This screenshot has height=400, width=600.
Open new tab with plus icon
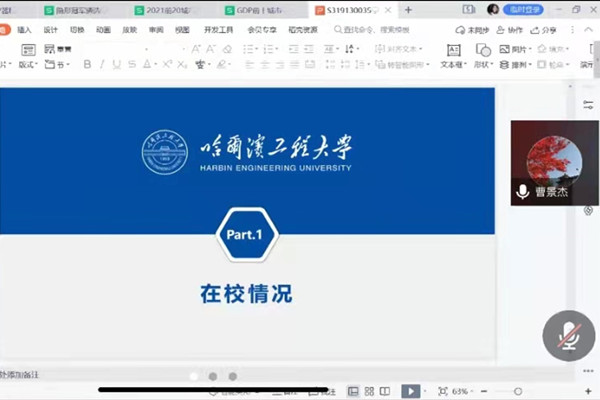point(408,9)
